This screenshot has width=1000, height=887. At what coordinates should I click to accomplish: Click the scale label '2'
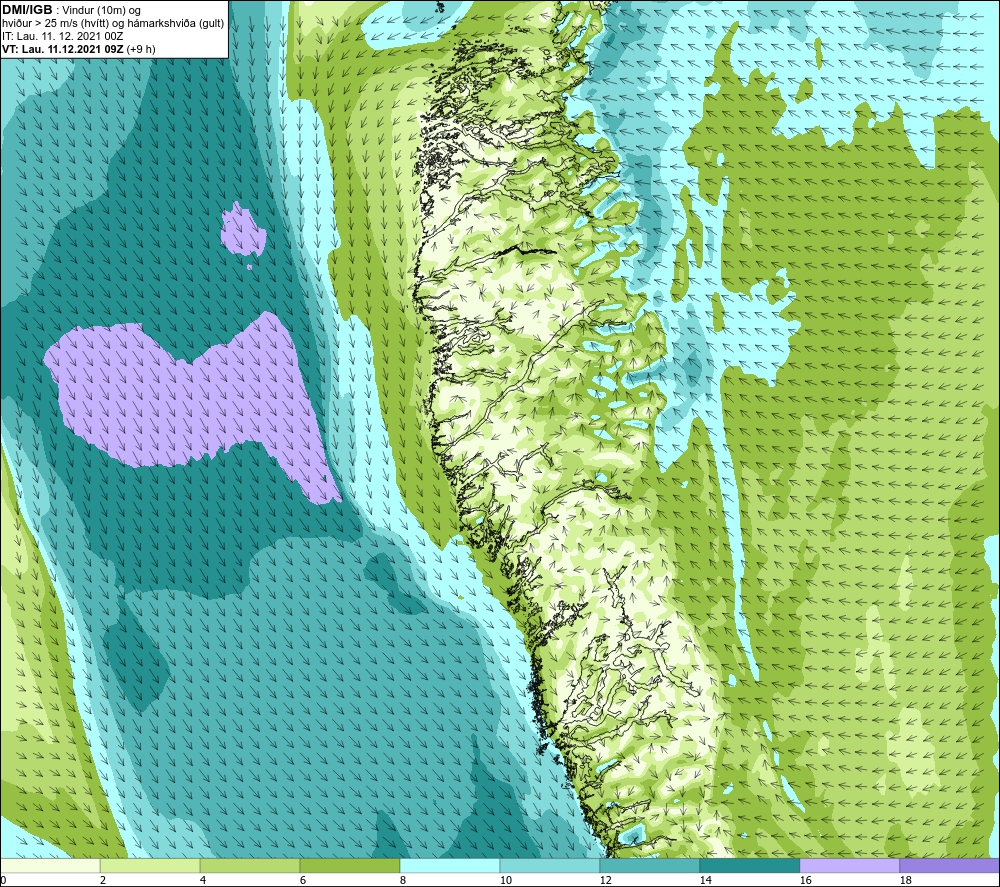pos(103,880)
